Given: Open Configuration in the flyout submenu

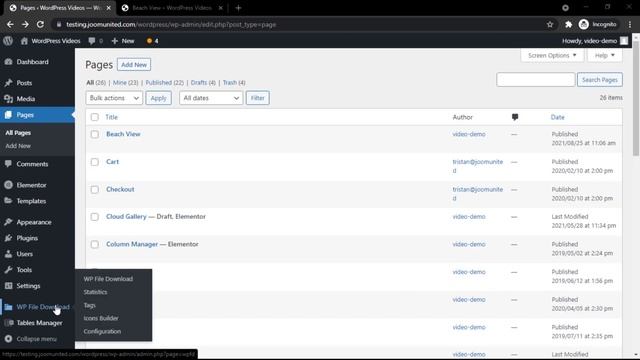Looking at the screenshot, I should click(102, 331).
